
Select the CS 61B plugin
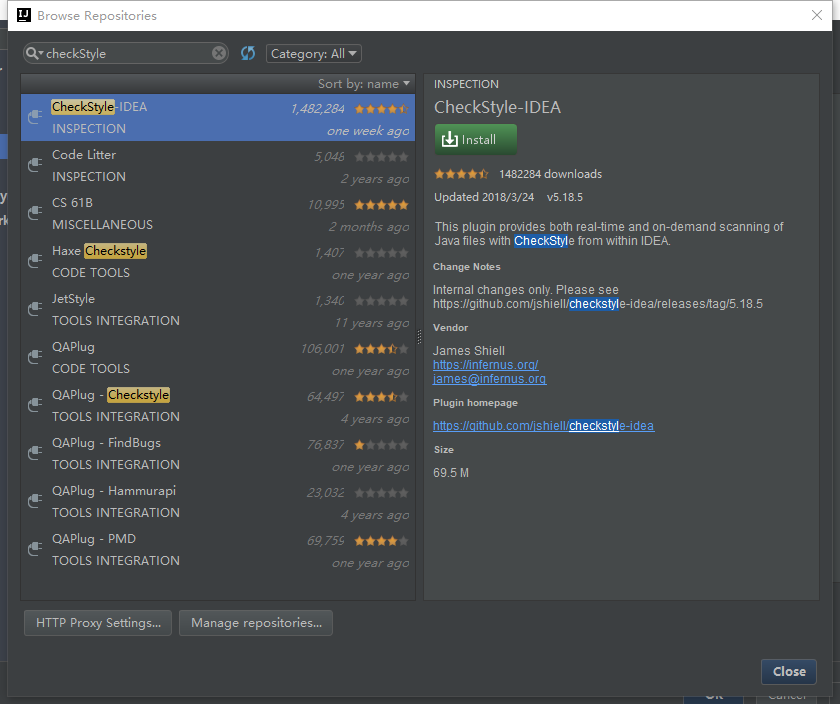point(218,213)
